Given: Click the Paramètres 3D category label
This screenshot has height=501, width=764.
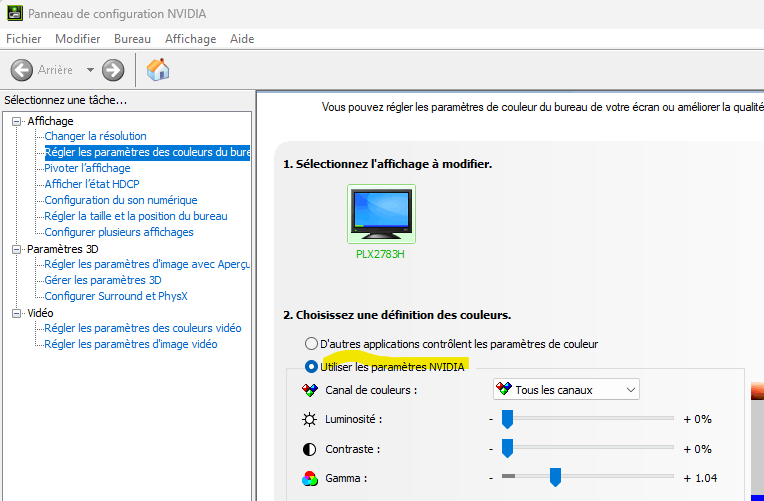Looking at the screenshot, I should coord(63,249).
